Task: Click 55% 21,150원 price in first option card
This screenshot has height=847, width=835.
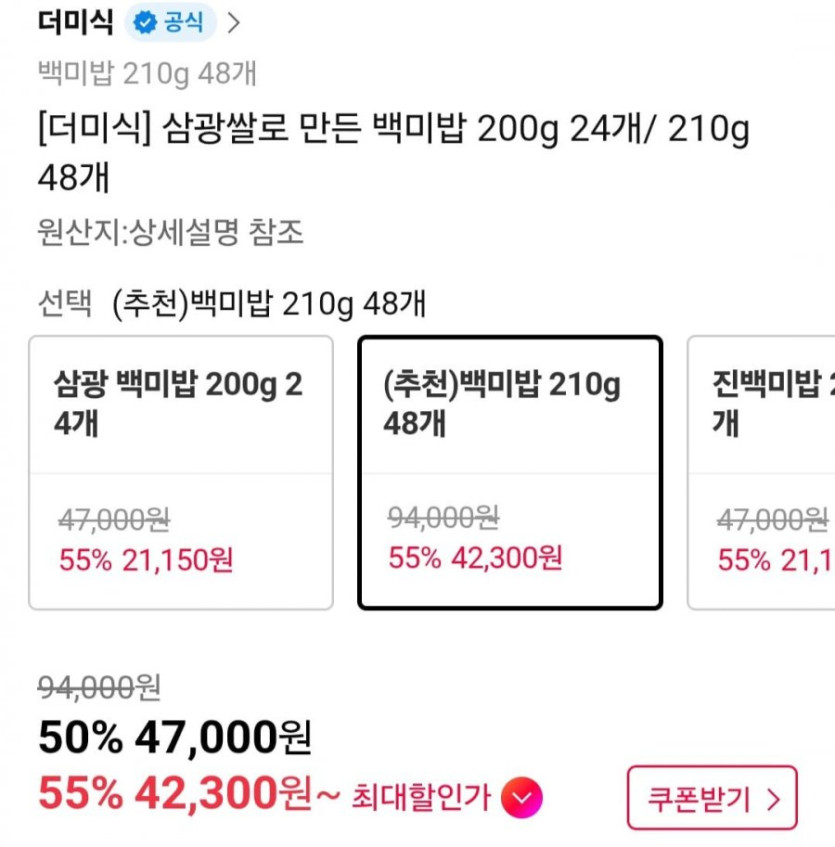Action: tap(146, 560)
